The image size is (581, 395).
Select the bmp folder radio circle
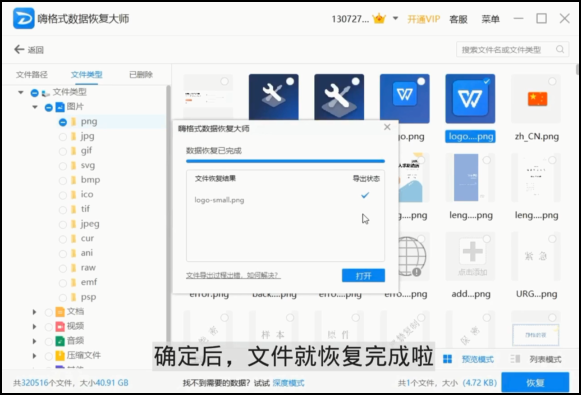[63, 180]
